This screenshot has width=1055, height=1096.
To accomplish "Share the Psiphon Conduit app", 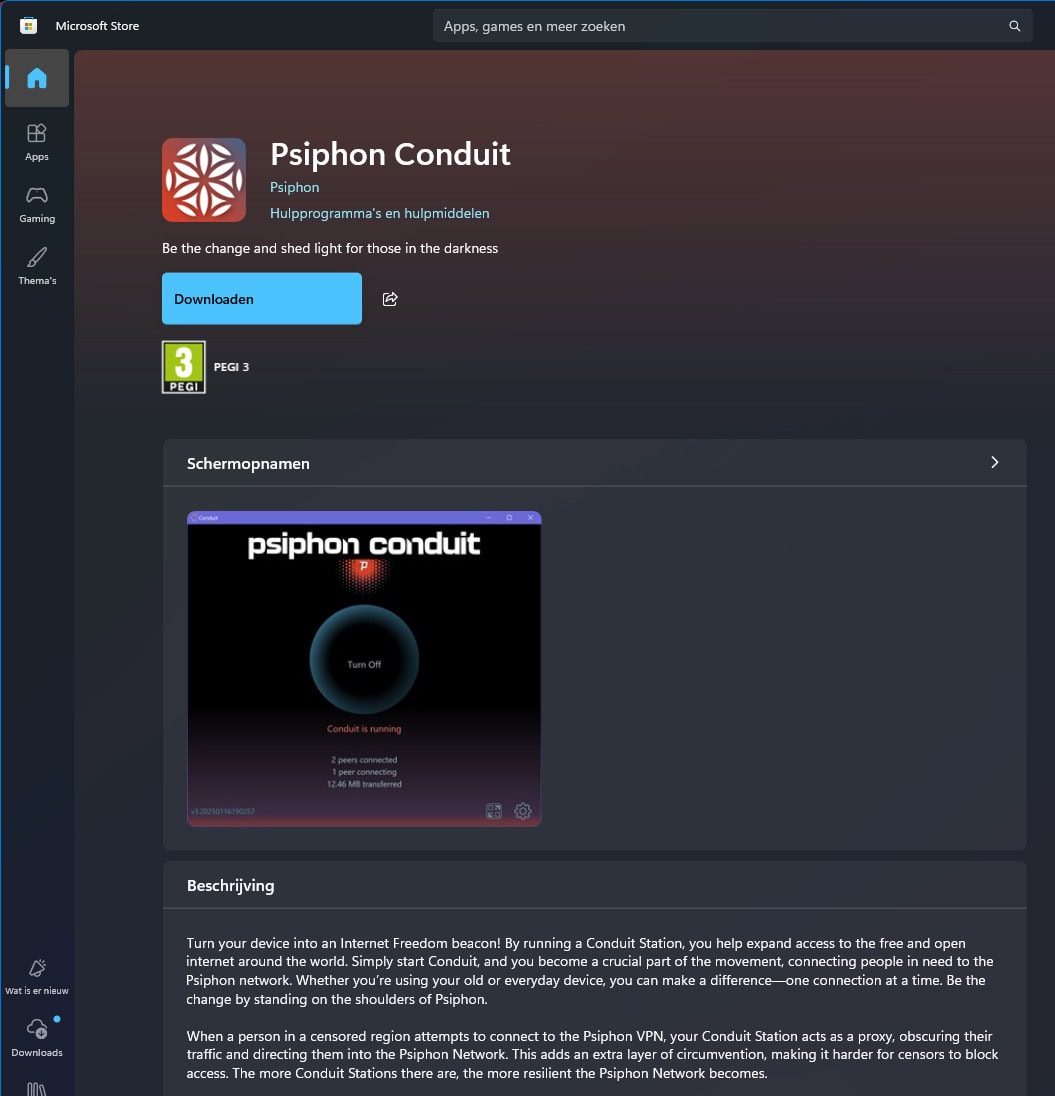I will pyautogui.click(x=390, y=299).
